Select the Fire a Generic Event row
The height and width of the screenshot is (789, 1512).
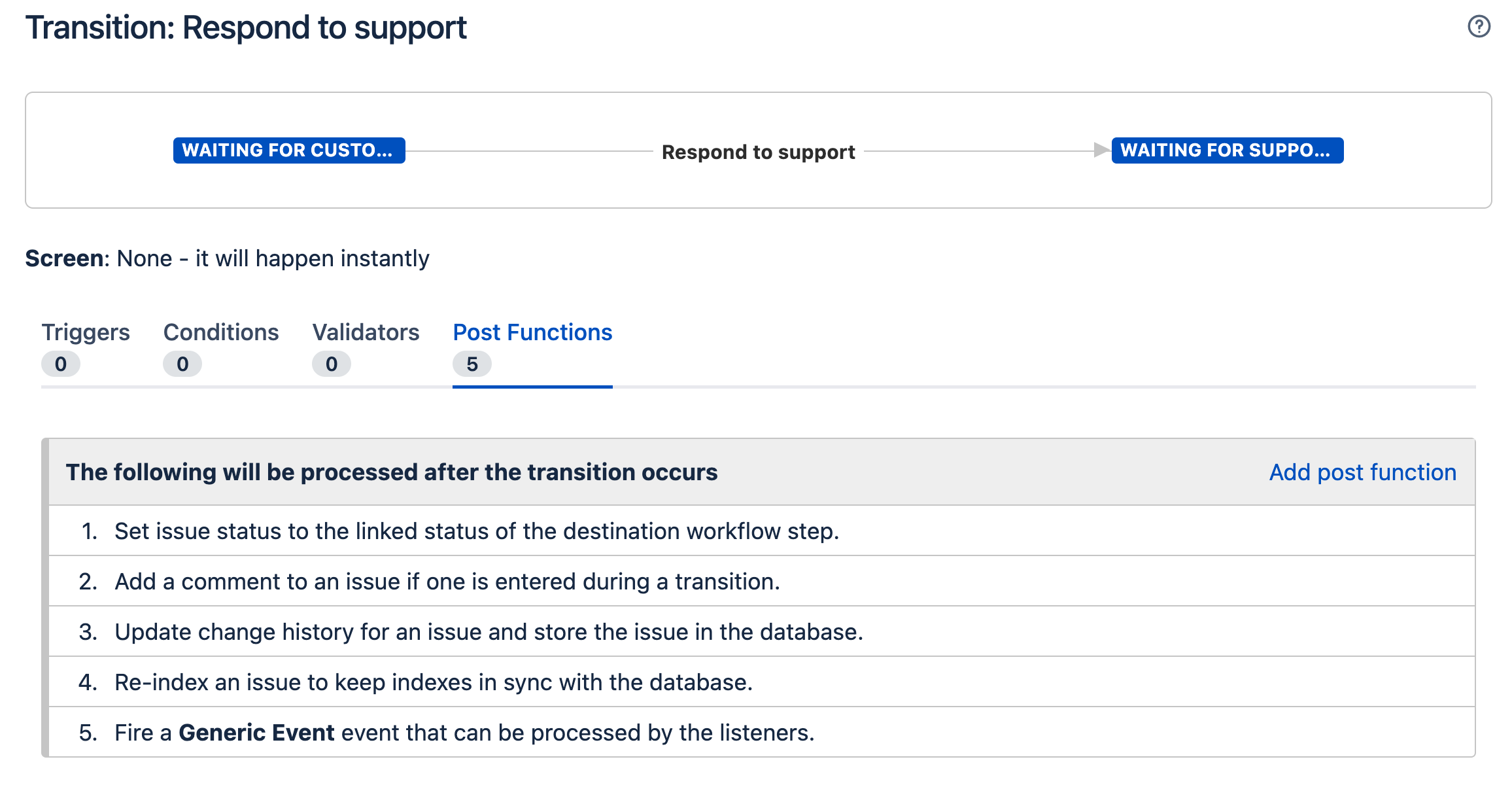pyautogui.click(x=464, y=733)
